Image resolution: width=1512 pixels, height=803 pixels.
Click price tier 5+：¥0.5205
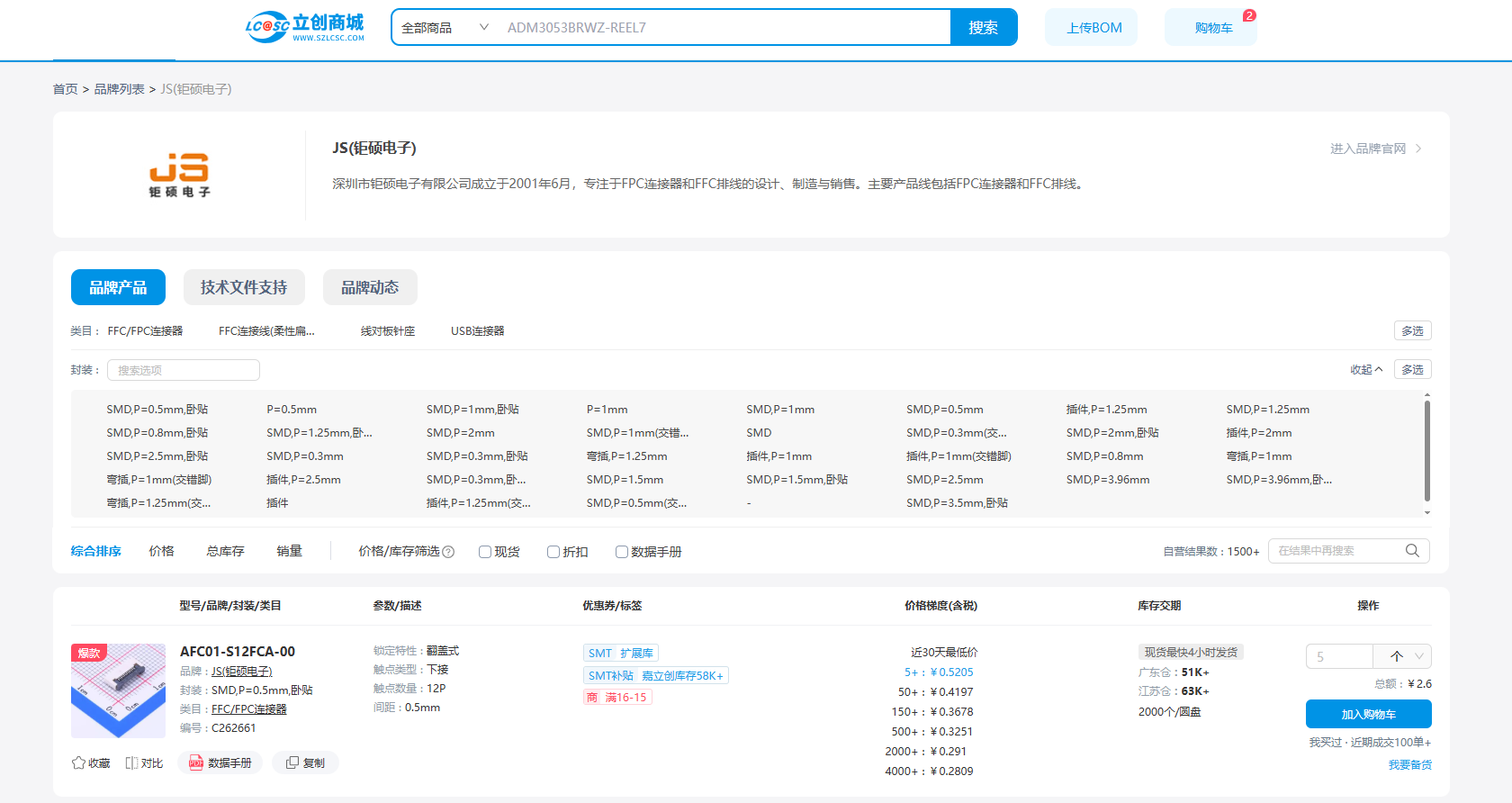tap(939, 672)
